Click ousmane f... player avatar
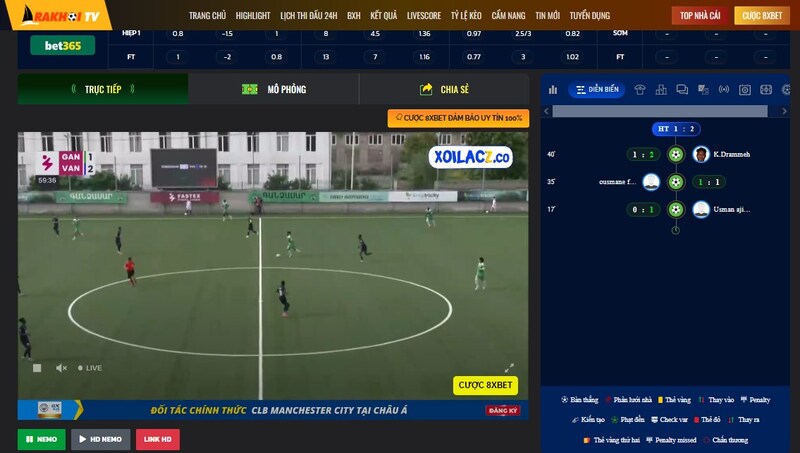The image size is (800, 453). pyautogui.click(x=651, y=182)
